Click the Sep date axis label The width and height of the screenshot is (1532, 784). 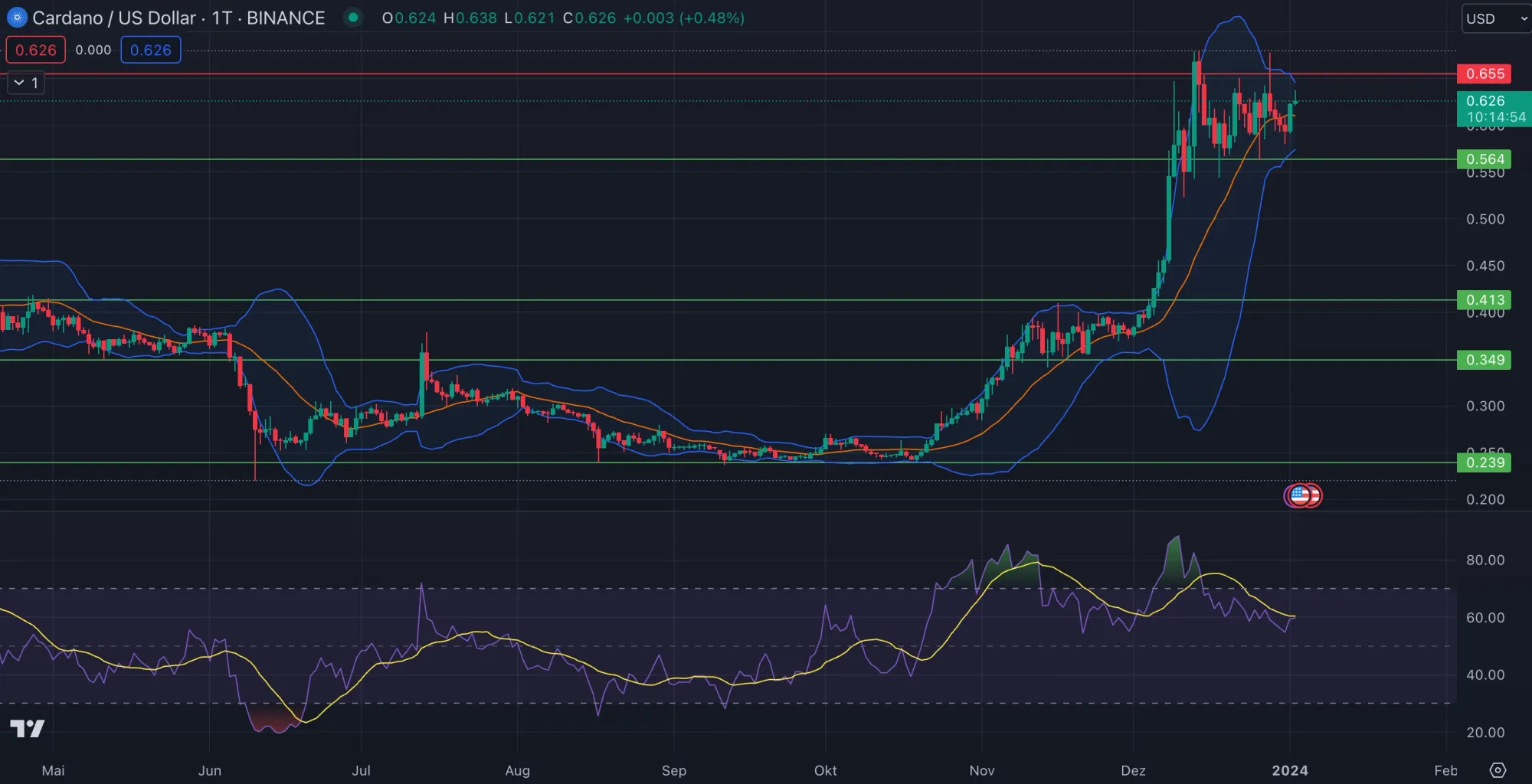[674, 771]
